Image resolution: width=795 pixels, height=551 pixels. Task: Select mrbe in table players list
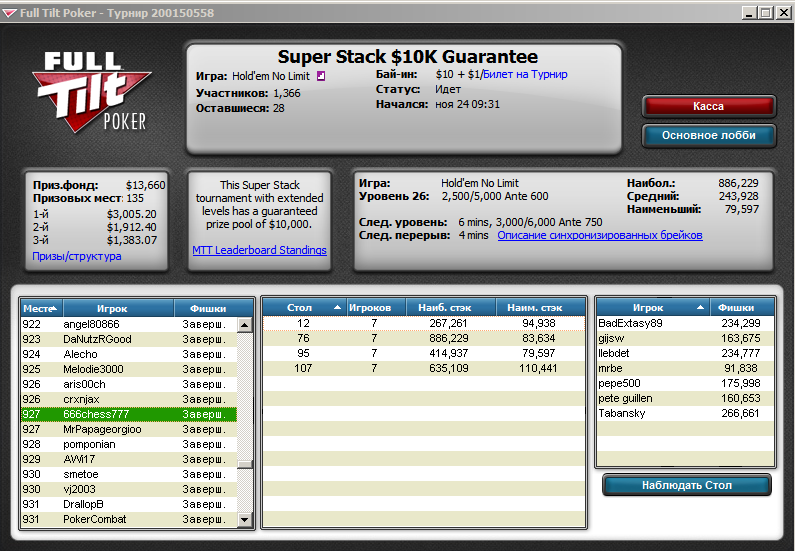pos(685,368)
